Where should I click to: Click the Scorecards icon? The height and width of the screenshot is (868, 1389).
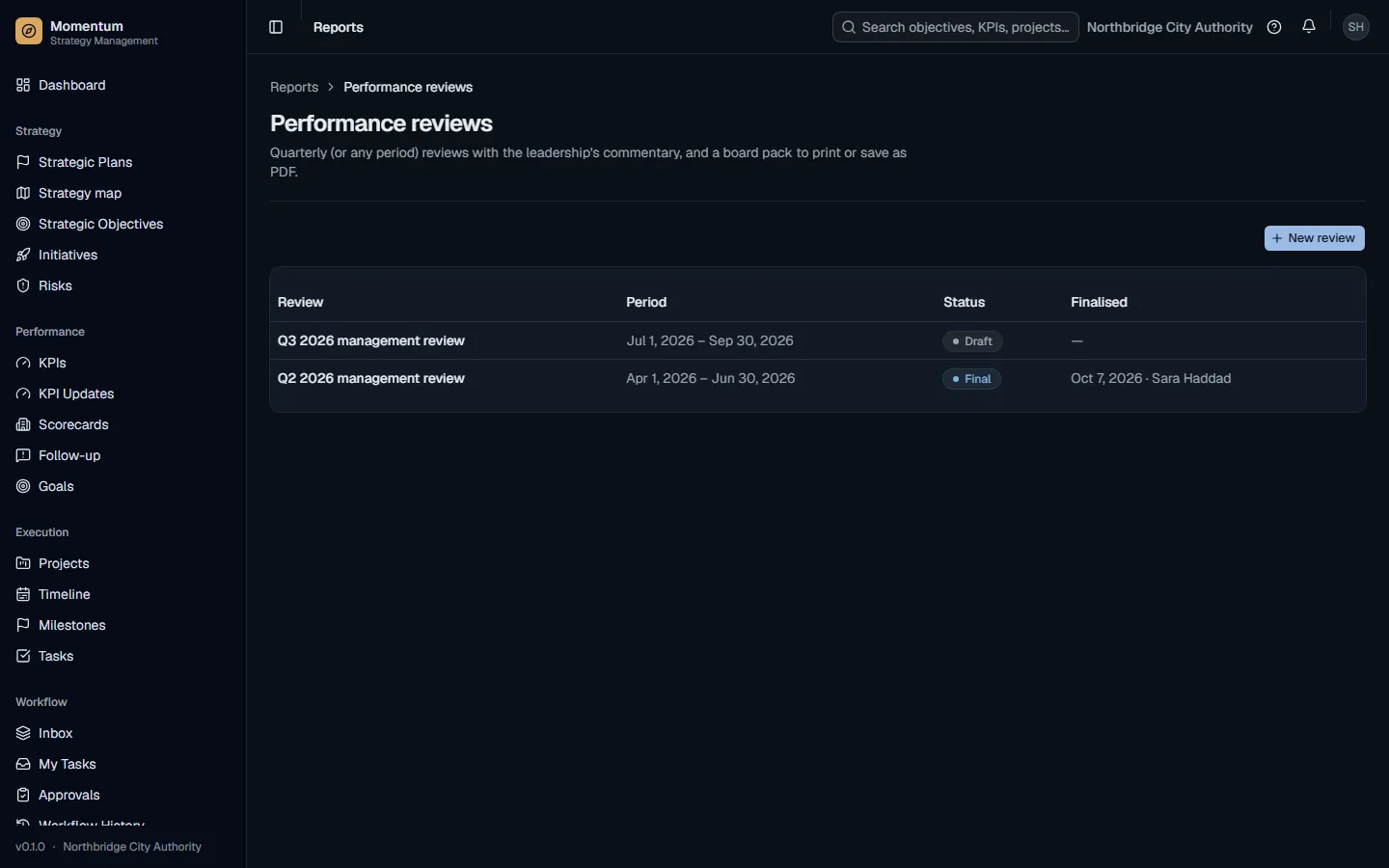[x=23, y=424]
